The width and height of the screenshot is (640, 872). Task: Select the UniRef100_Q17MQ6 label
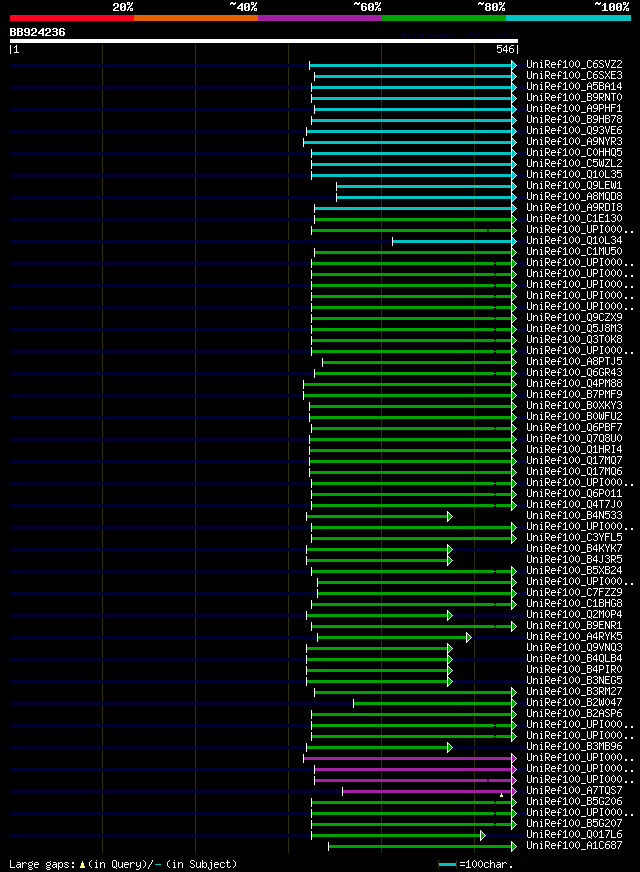tap(574, 472)
